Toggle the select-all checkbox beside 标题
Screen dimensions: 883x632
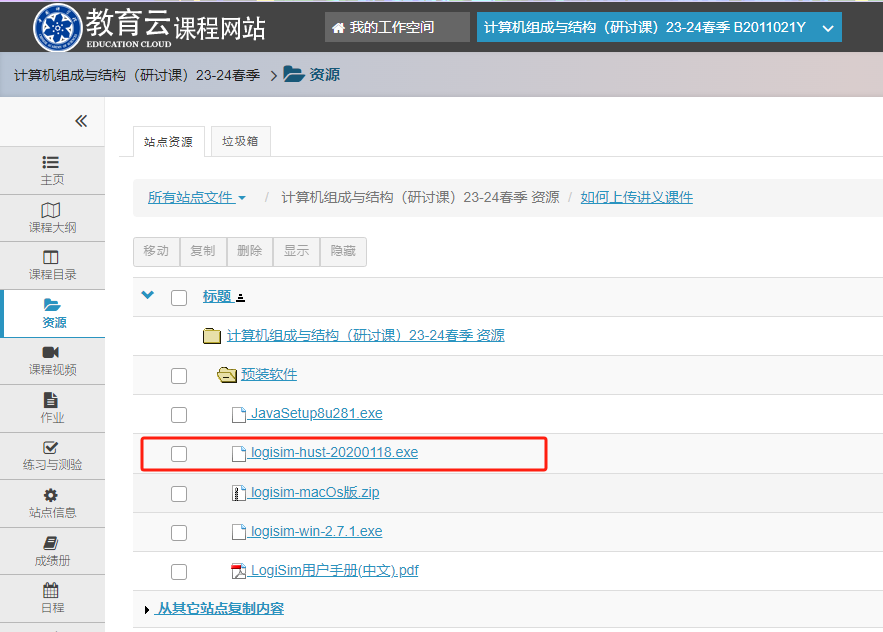pos(179,297)
